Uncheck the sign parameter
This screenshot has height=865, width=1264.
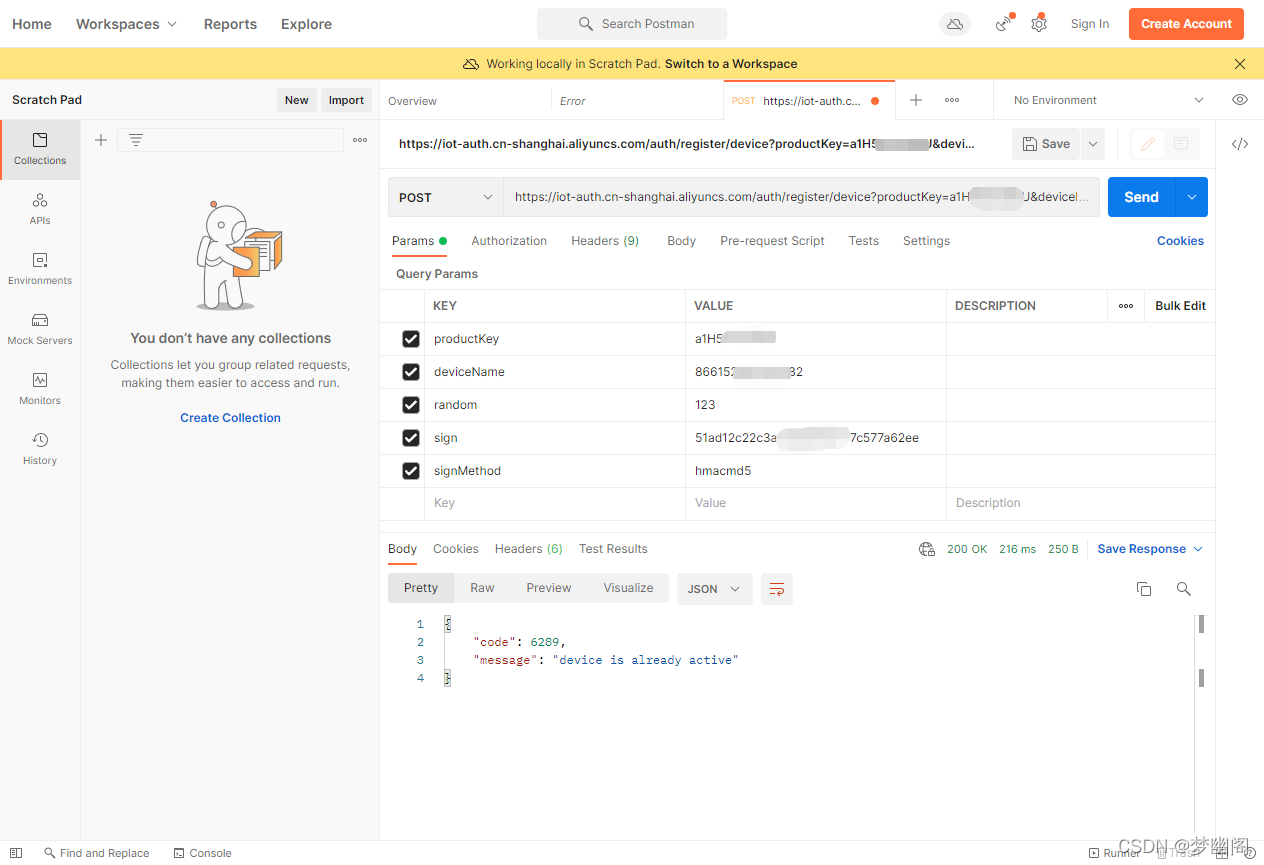pyautogui.click(x=411, y=438)
